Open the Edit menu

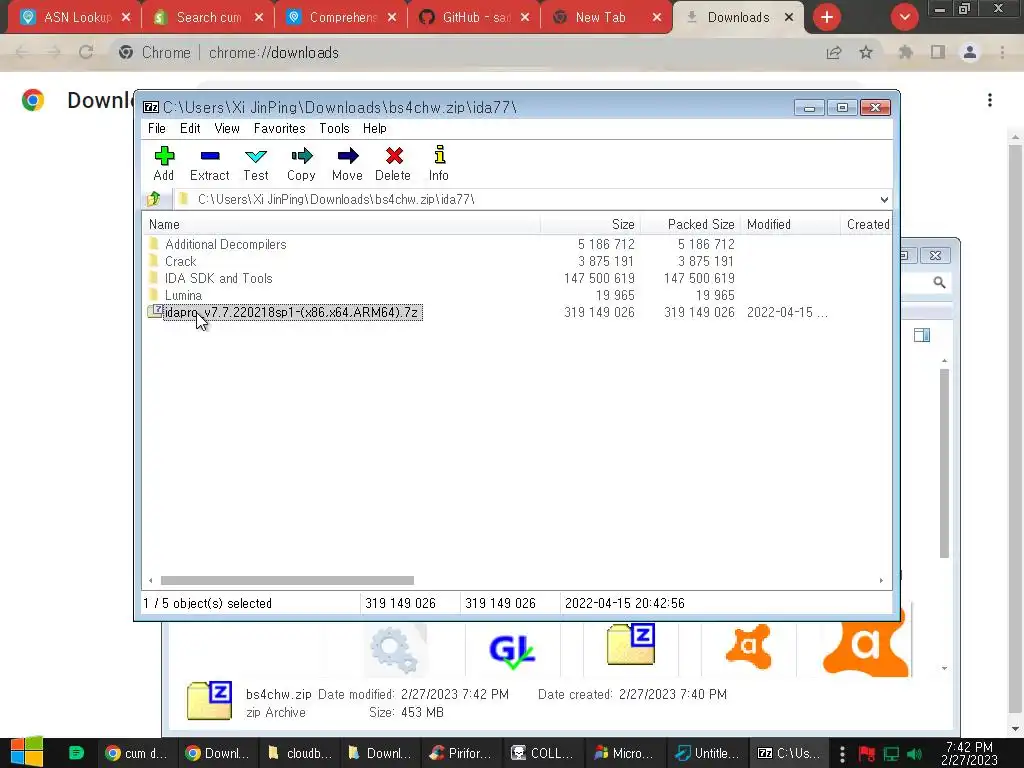pos(190,128)
